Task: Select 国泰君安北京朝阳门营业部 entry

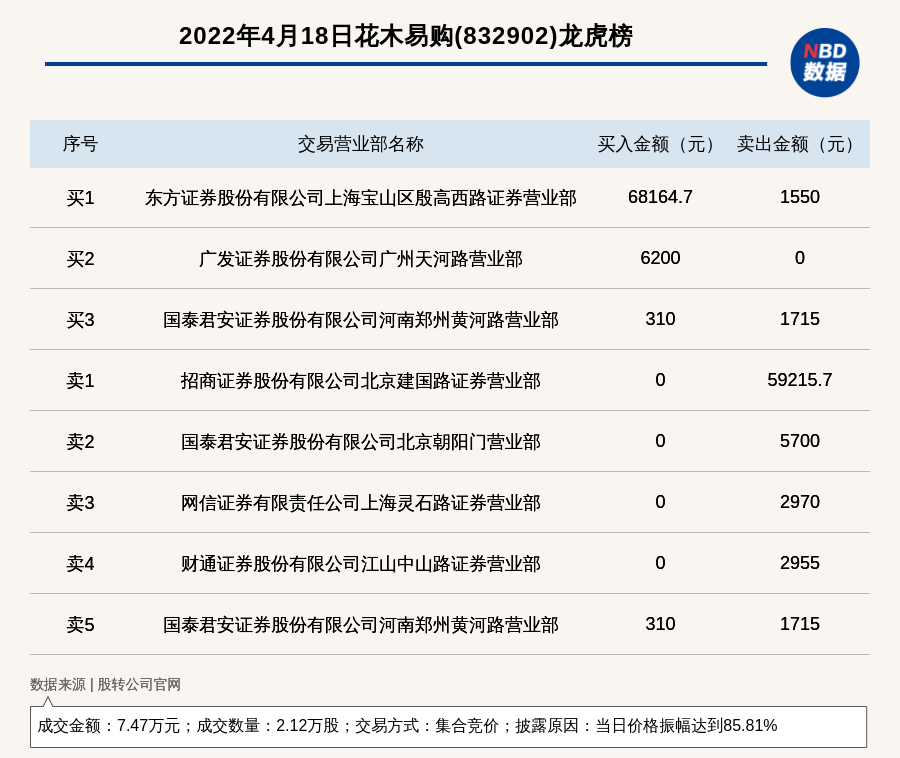Action: coord(360,442)
